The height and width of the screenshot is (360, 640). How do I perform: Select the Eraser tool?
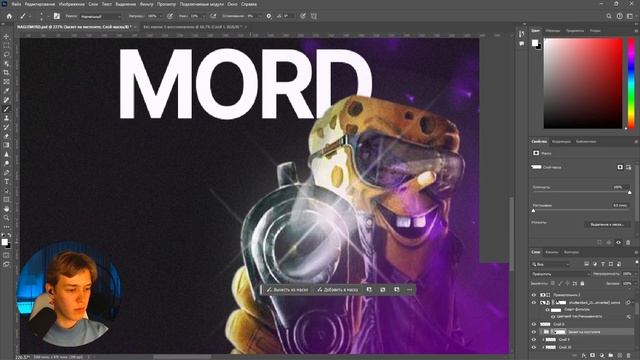tap(7, 136)
